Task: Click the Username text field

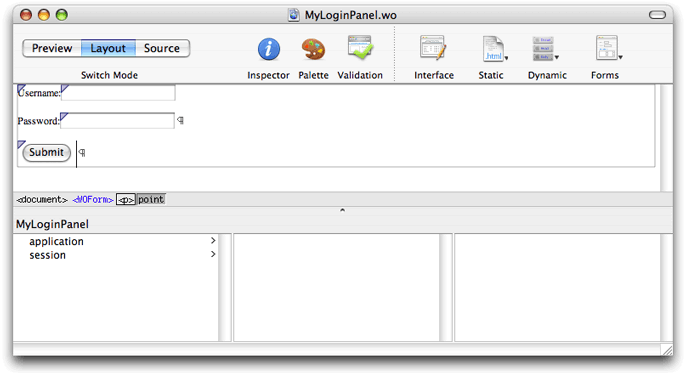Action: tap(118, 93)
